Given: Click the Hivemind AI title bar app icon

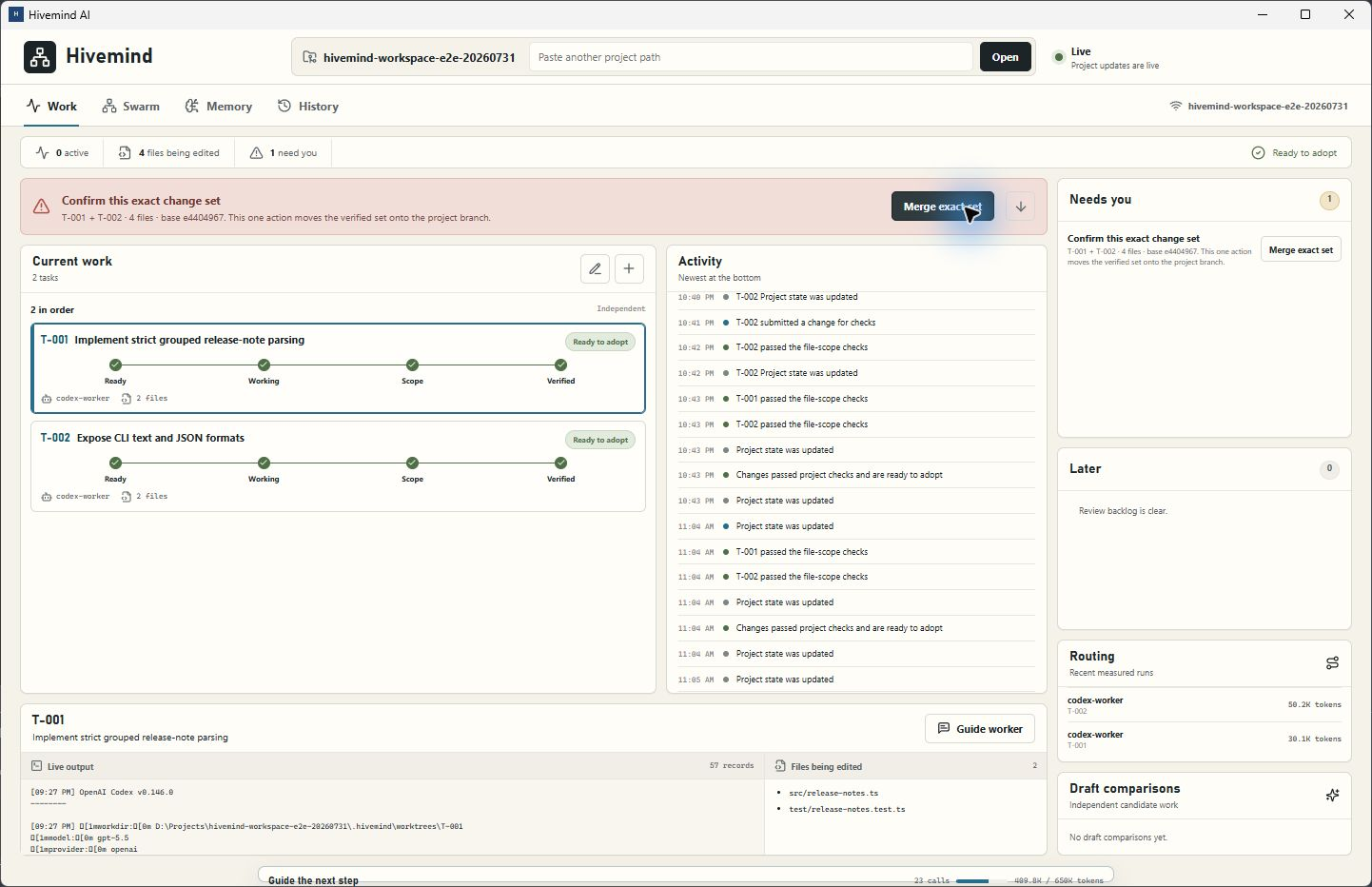Looking at the screenshot, I should (15, 14).
